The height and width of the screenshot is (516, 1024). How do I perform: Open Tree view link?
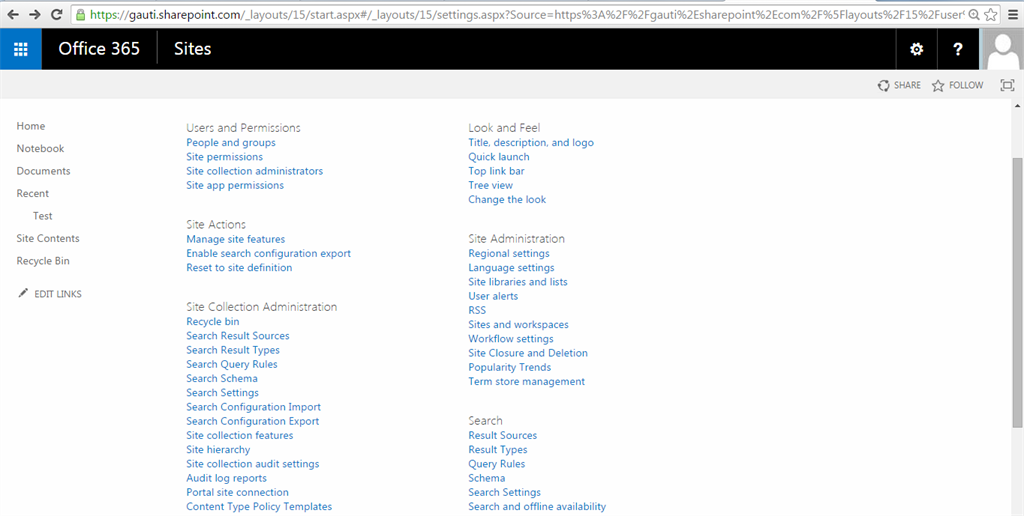490,185
